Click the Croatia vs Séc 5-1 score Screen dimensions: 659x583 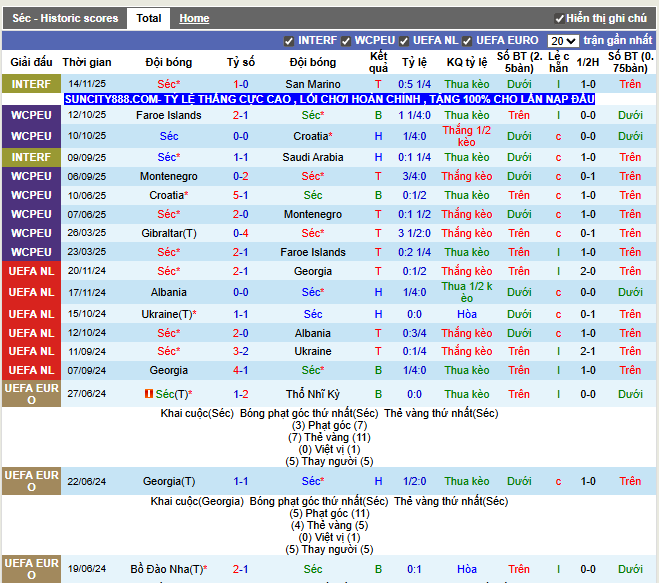[241, 196]
